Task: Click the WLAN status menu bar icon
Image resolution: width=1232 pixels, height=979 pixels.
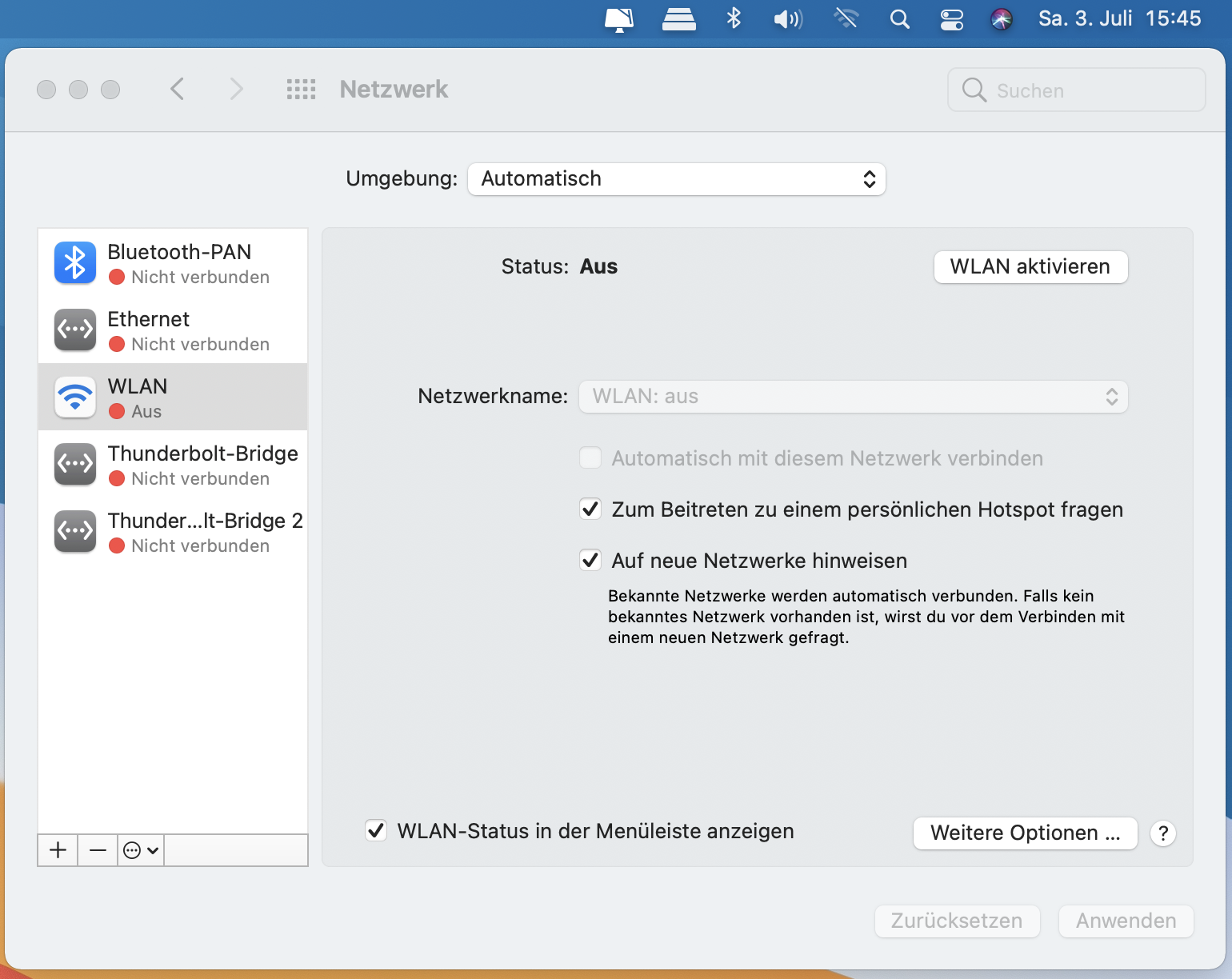Action: click(x=846, y=19)
